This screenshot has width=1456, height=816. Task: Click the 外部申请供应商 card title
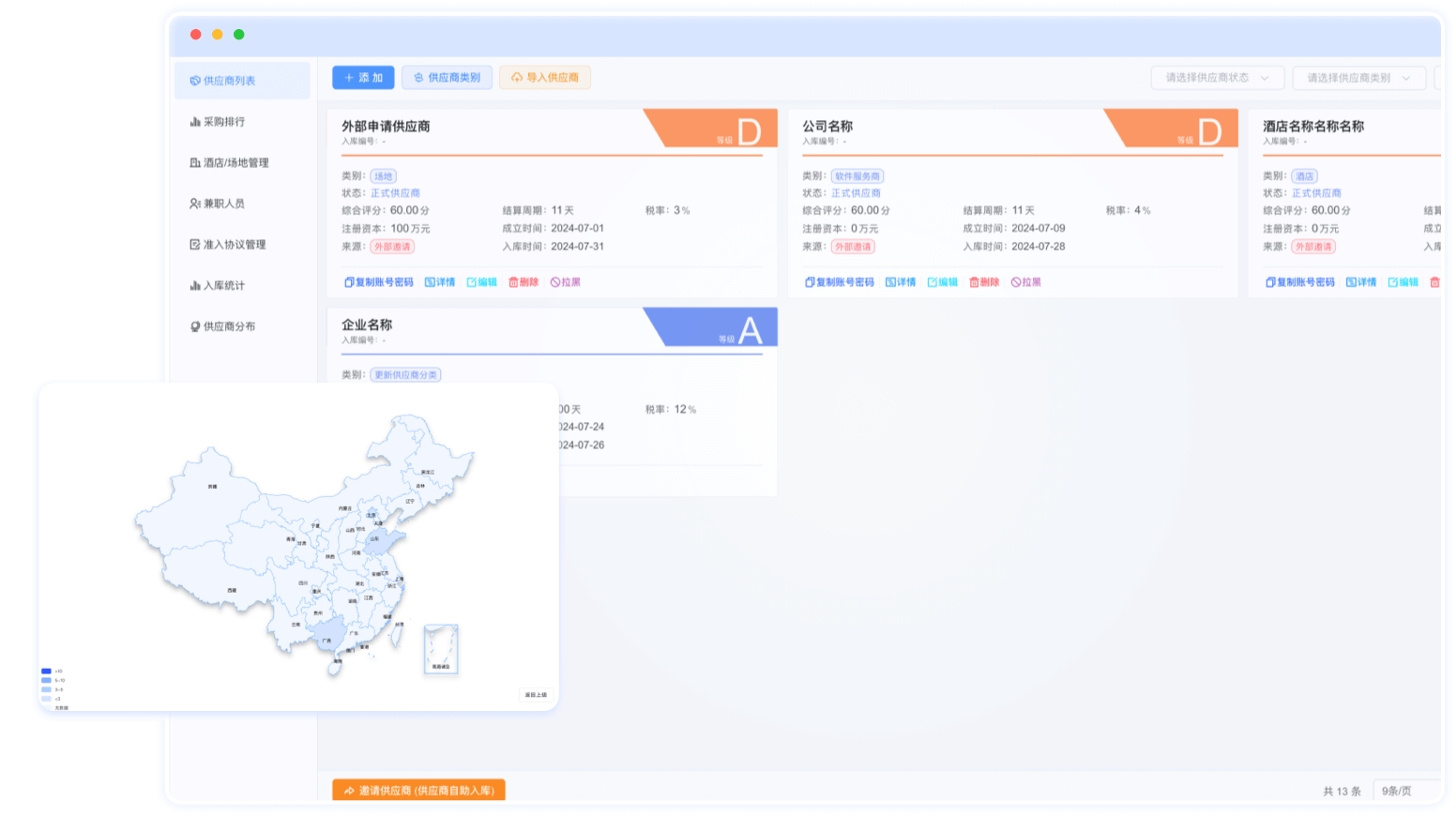point(386,127)
